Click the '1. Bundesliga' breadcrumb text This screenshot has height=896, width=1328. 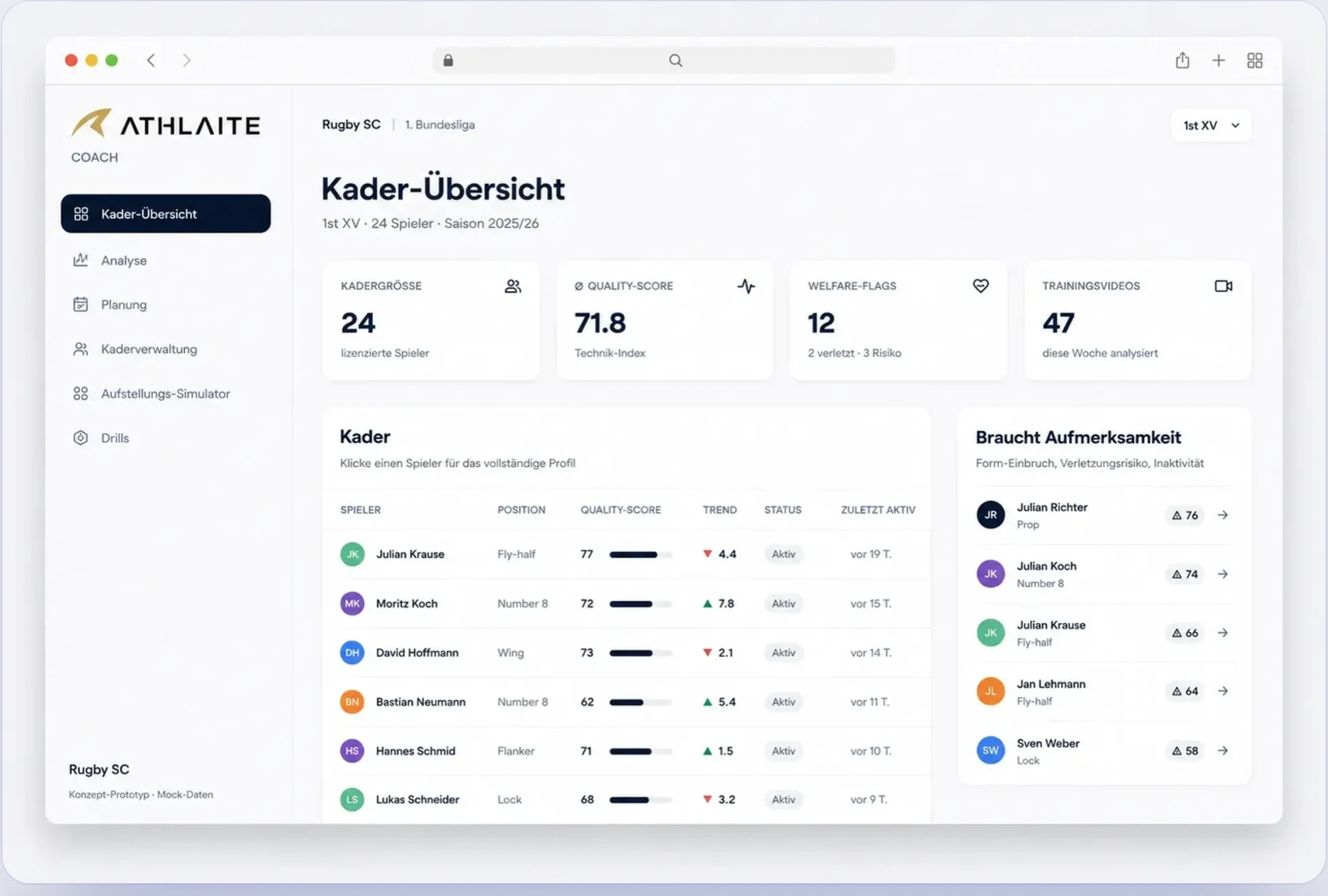tap(439, 125)
